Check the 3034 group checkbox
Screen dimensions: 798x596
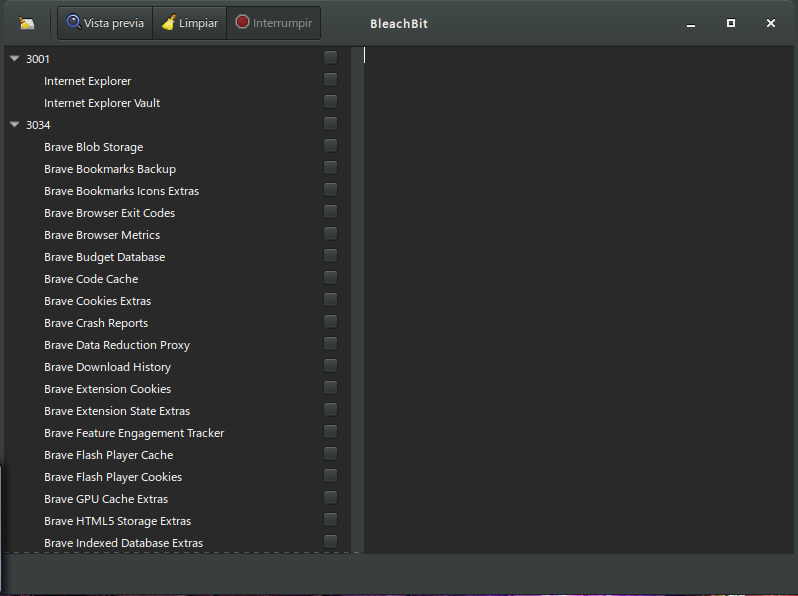coord(330,124)
